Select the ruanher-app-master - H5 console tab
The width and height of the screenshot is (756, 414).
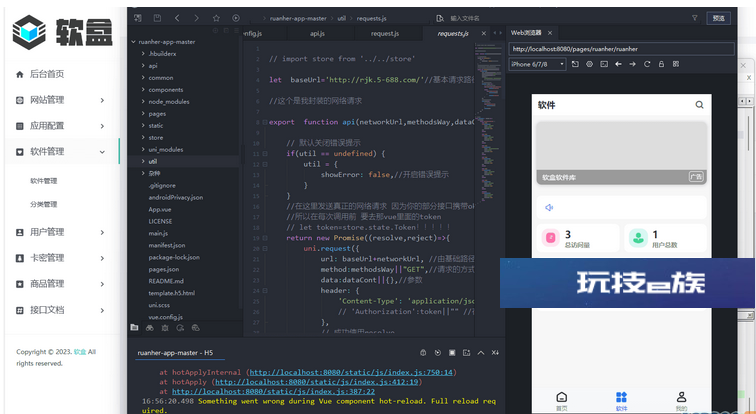175,353
